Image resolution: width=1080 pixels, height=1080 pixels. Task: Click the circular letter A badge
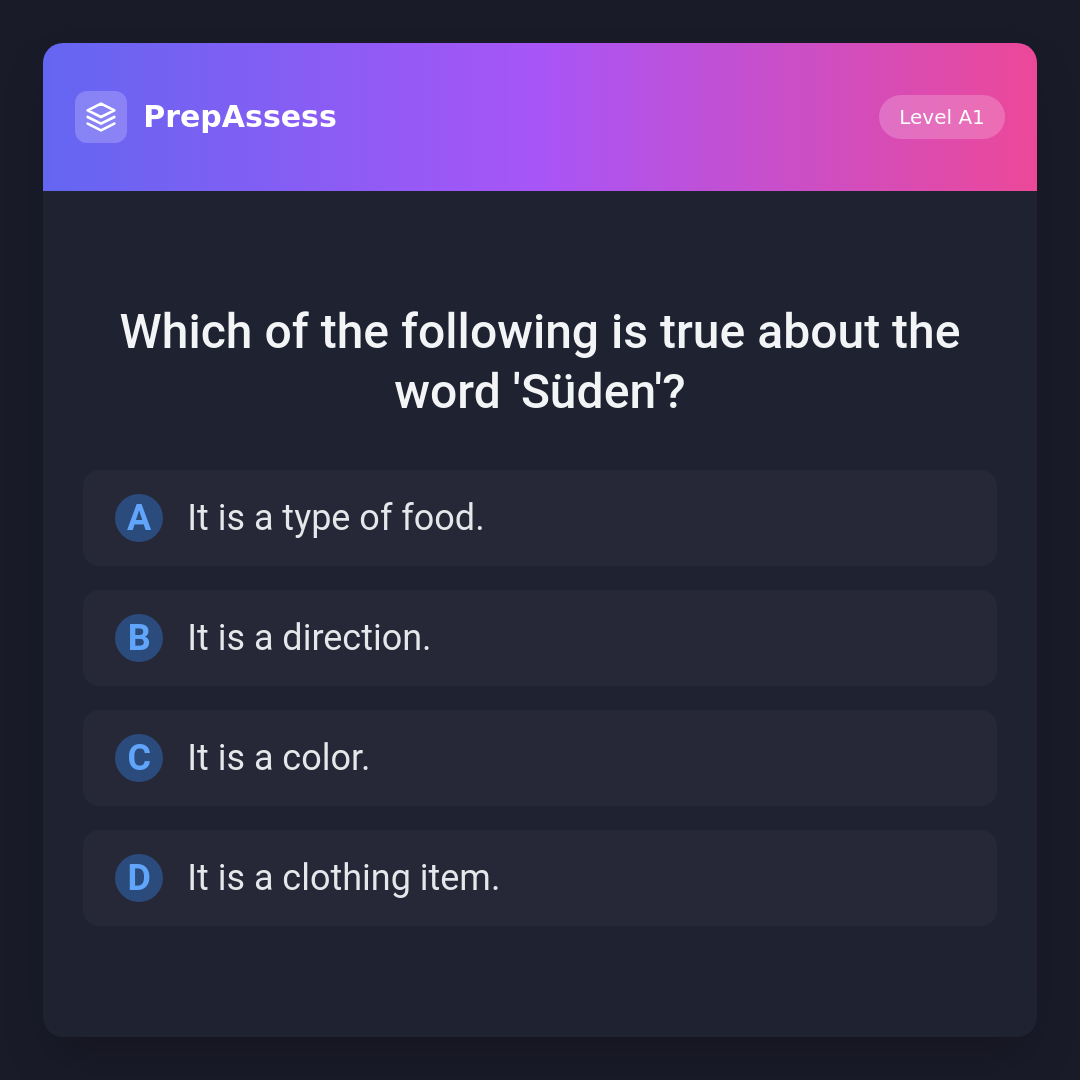[139, 518]
